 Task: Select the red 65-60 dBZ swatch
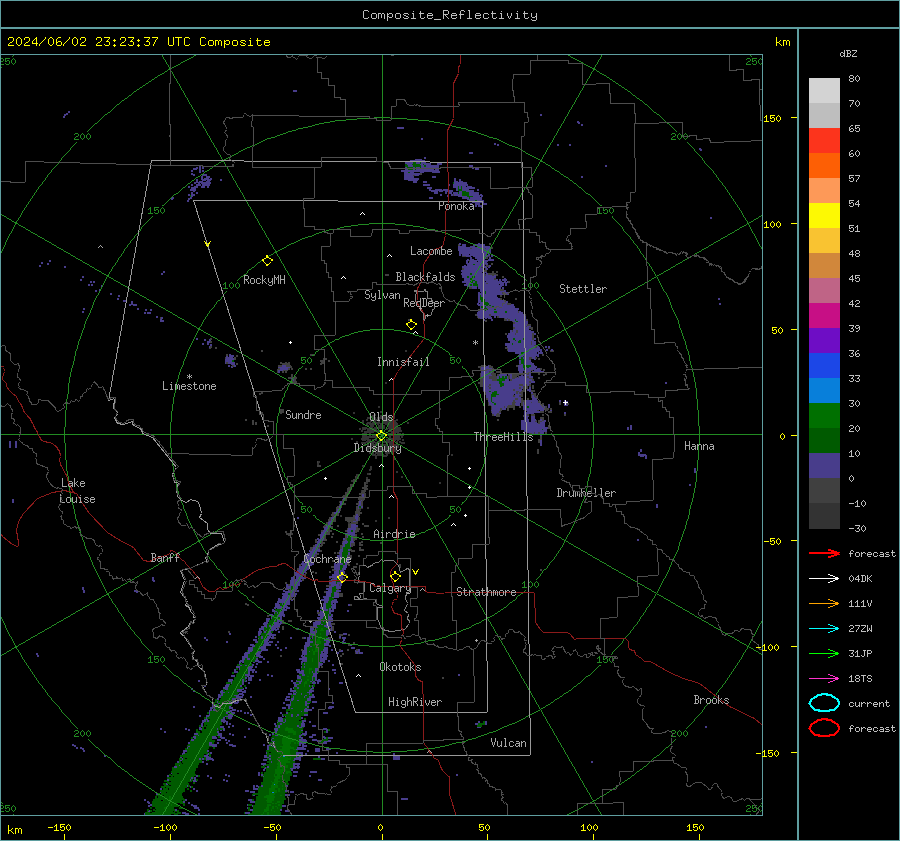pyautogui.click(x=824, y=141)
